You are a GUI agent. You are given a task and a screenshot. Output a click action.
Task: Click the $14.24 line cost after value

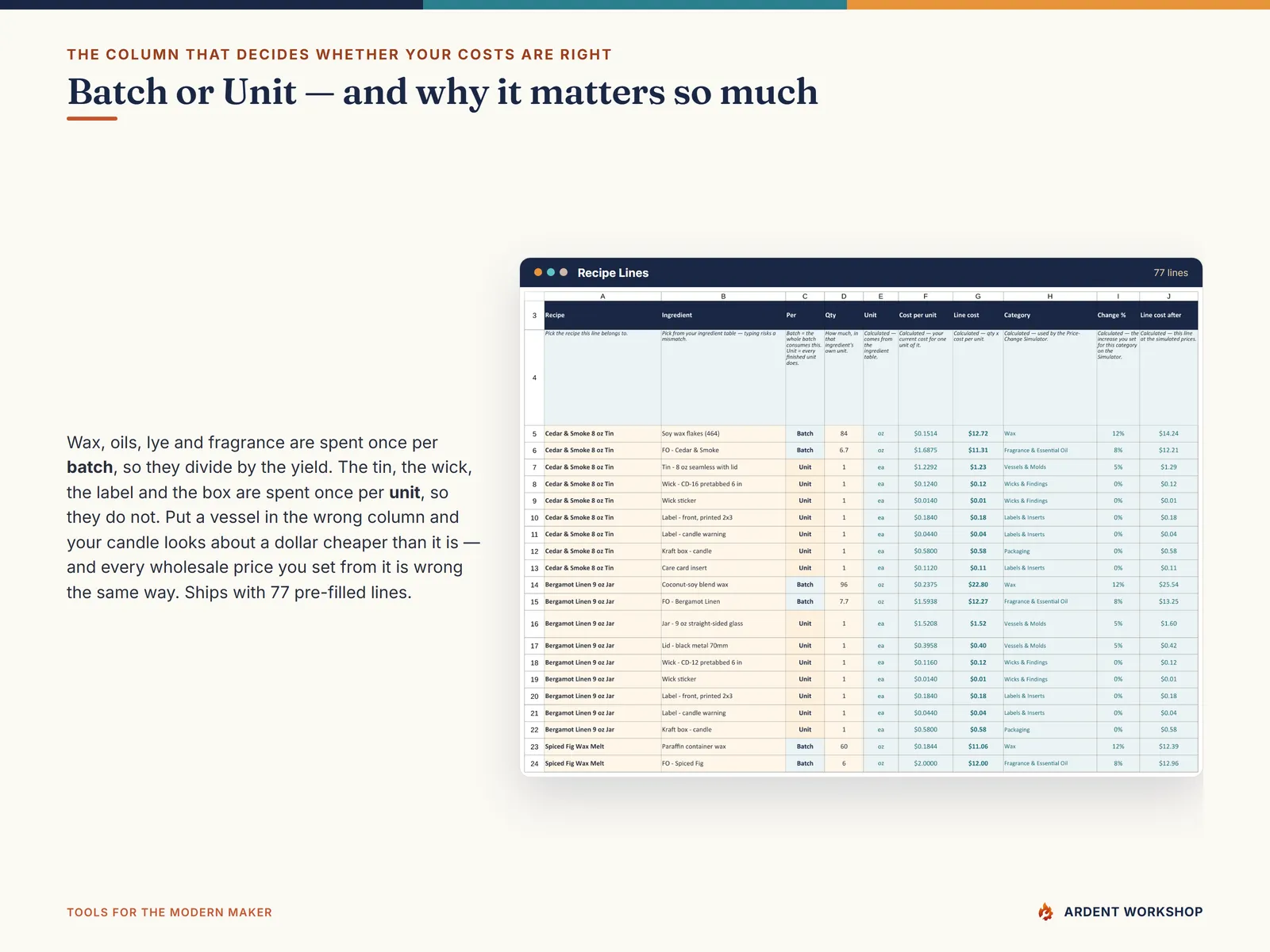tap(1168, 434)
